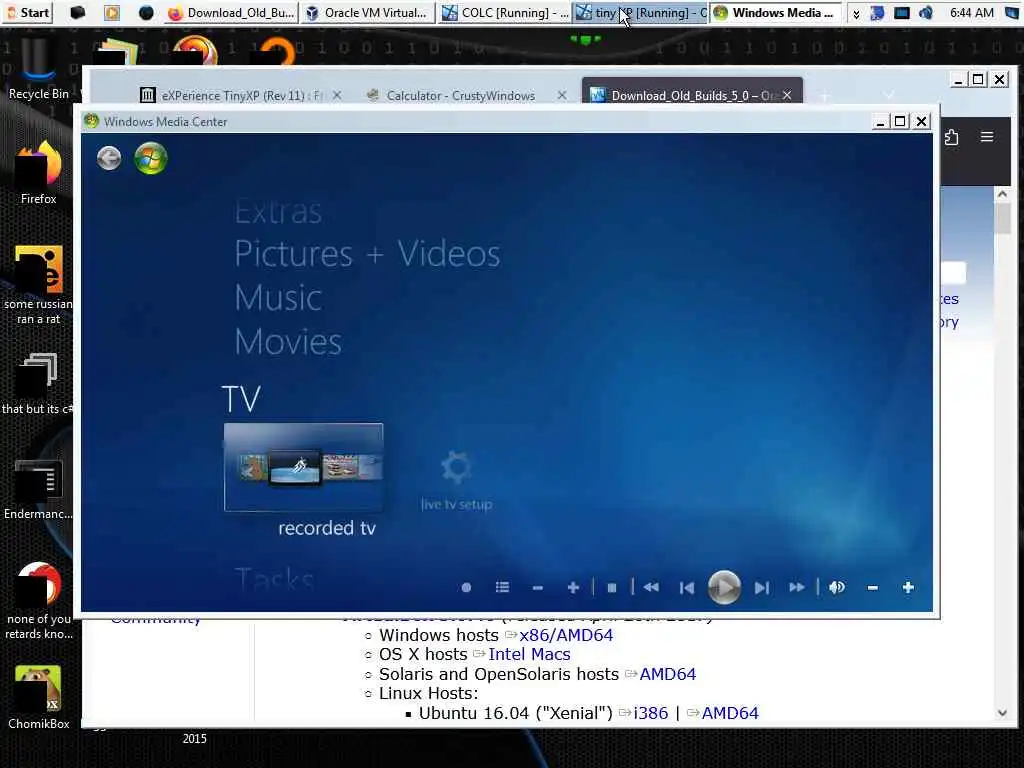Image resolution: width=1024 pixels, height=768 pixels.
Task: Click the system tray volume icon
Action: click(x=926, y=12)
